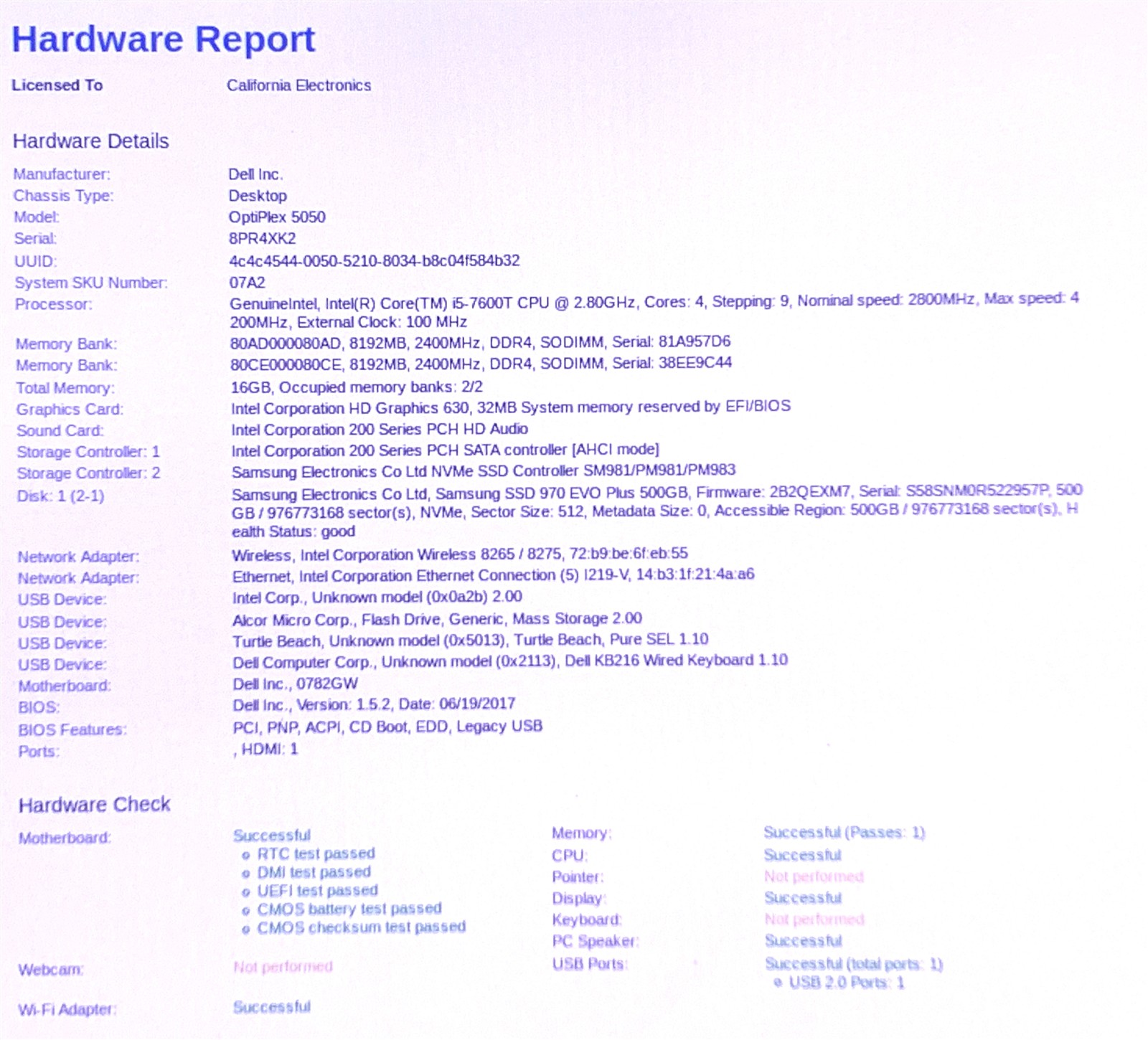Select the UEFI test passed item
This screenshot has height=1040, width=1148.
pos(317,891)
